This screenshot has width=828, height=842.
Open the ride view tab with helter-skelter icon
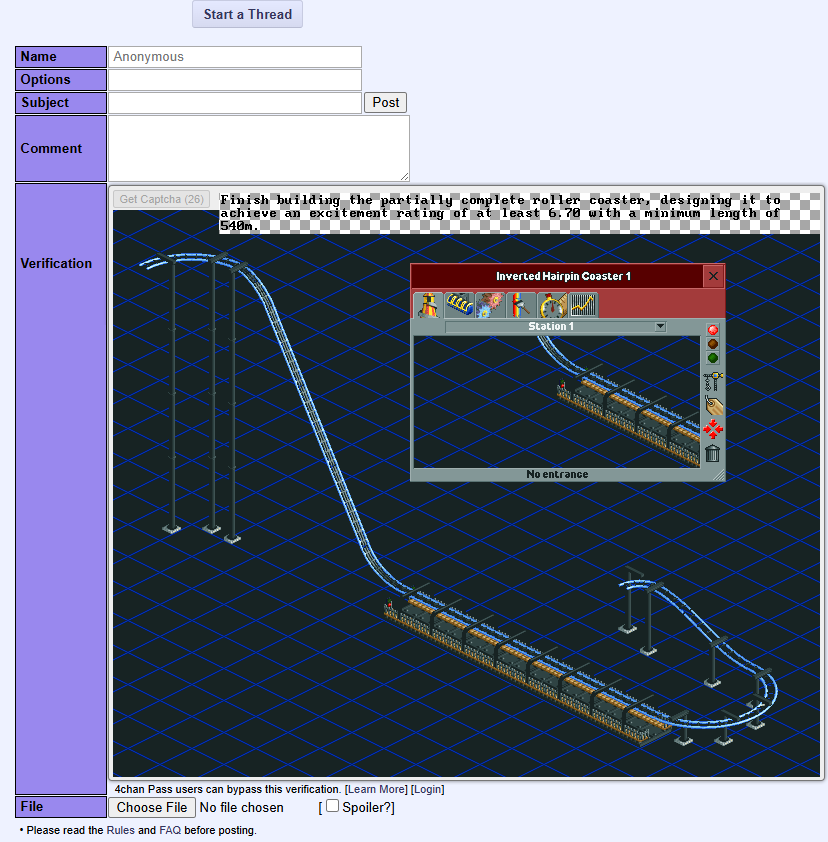[428, 305]
